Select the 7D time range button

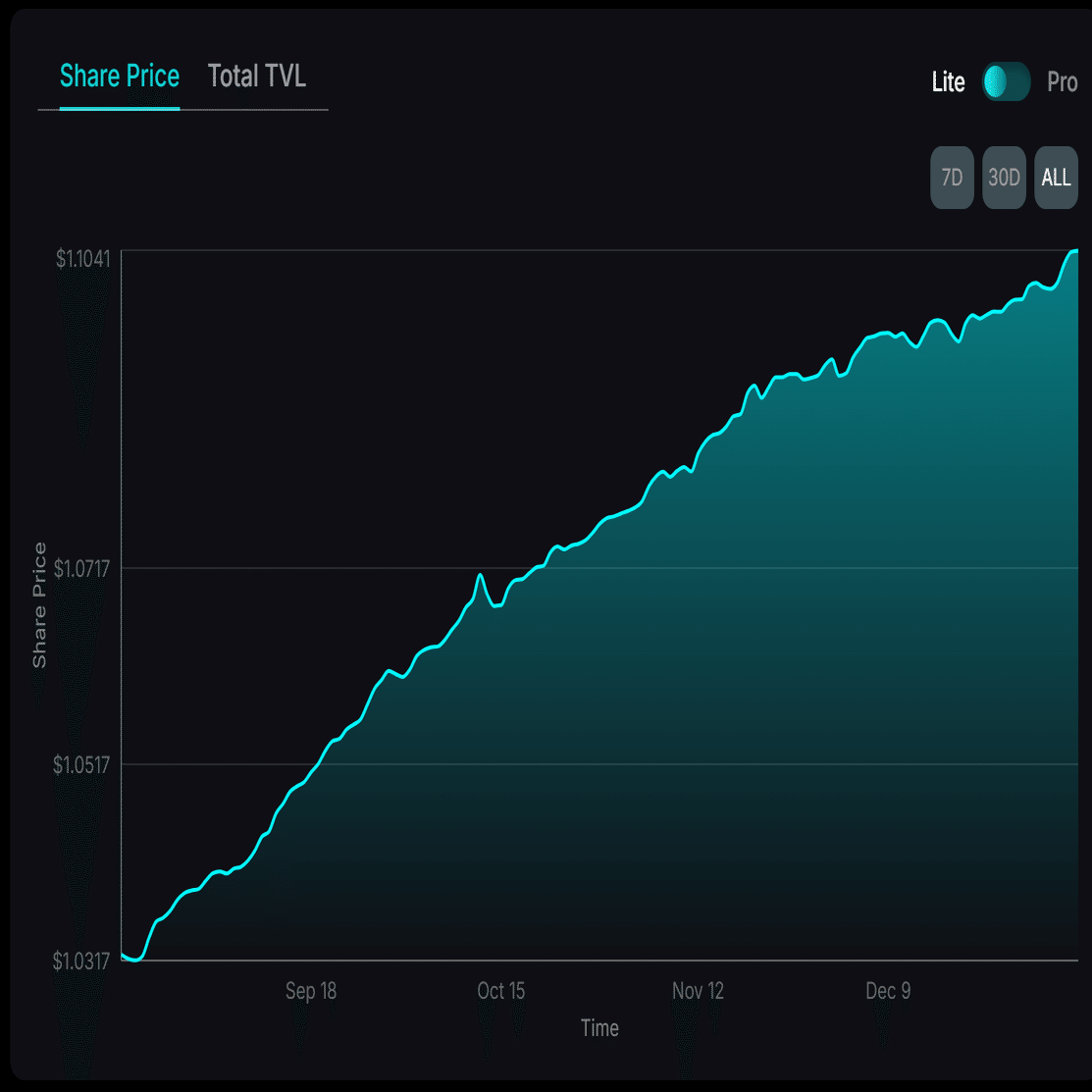[952, 178]
